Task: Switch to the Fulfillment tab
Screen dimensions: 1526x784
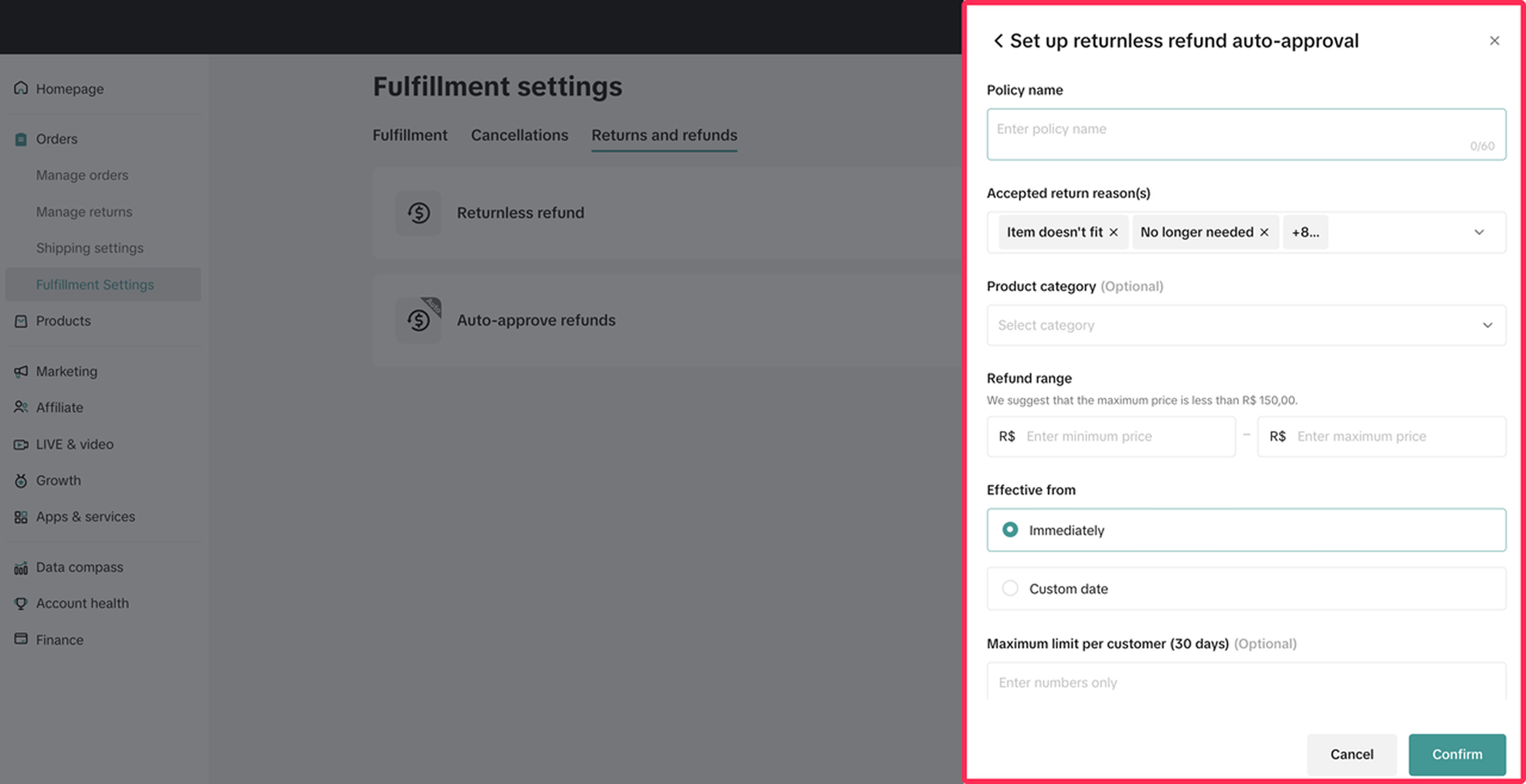Action: pyautogui.click(x=410, y=135)
